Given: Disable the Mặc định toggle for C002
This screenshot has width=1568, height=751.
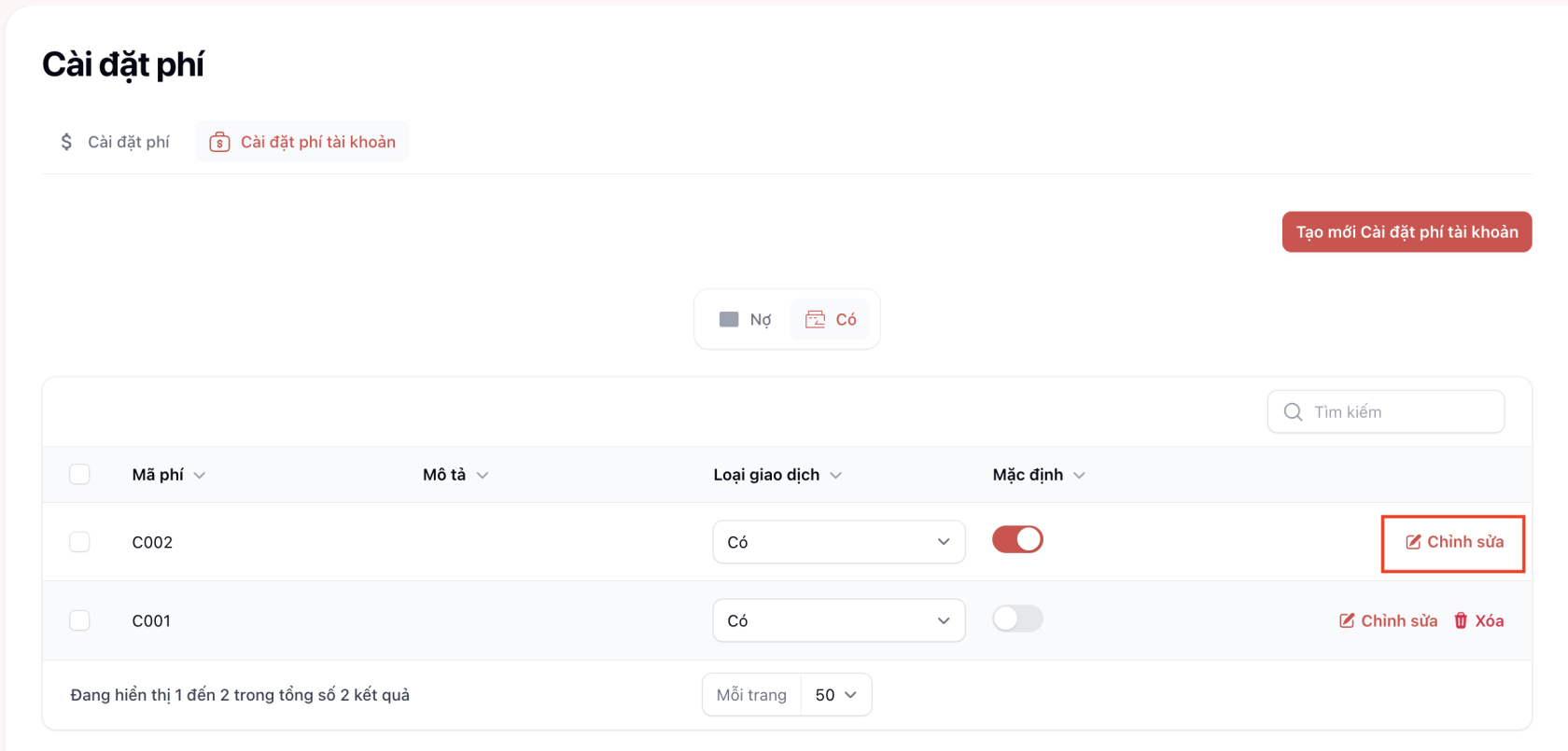Looking at the screenshot, I should (x=1017, y=540).
